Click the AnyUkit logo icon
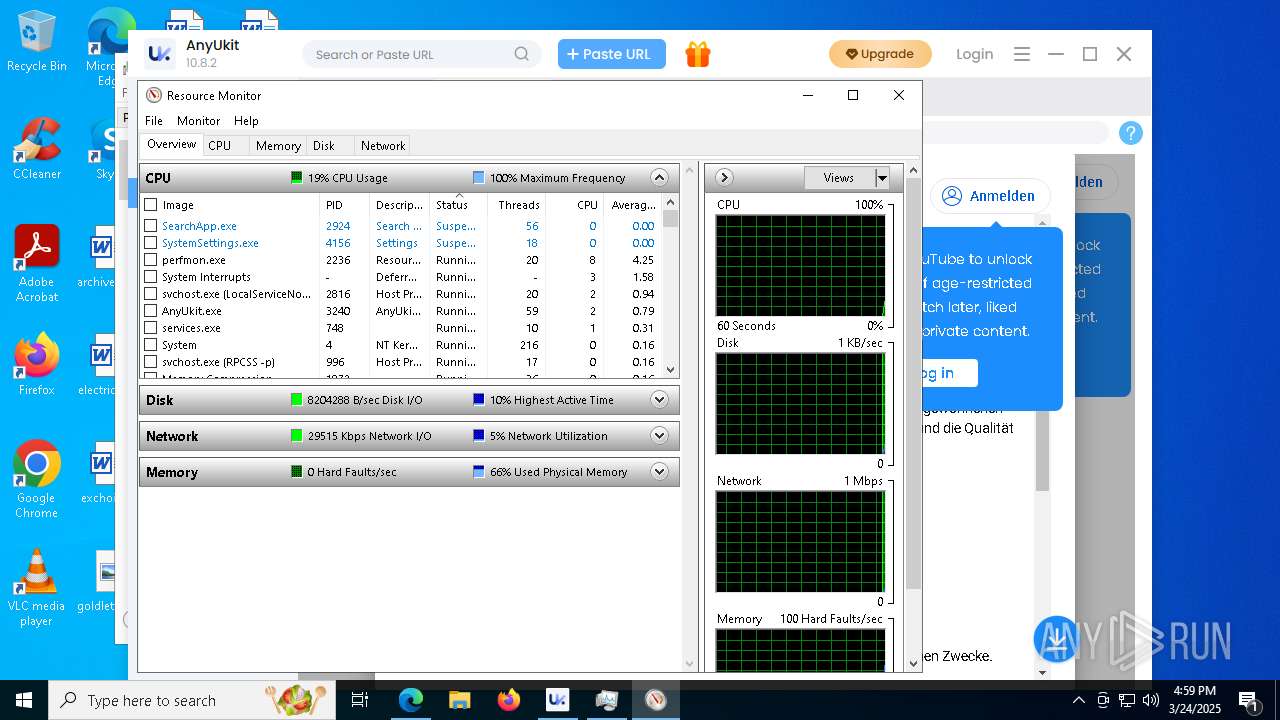Viewport: 1280px width, 720px height. [159, 54]
